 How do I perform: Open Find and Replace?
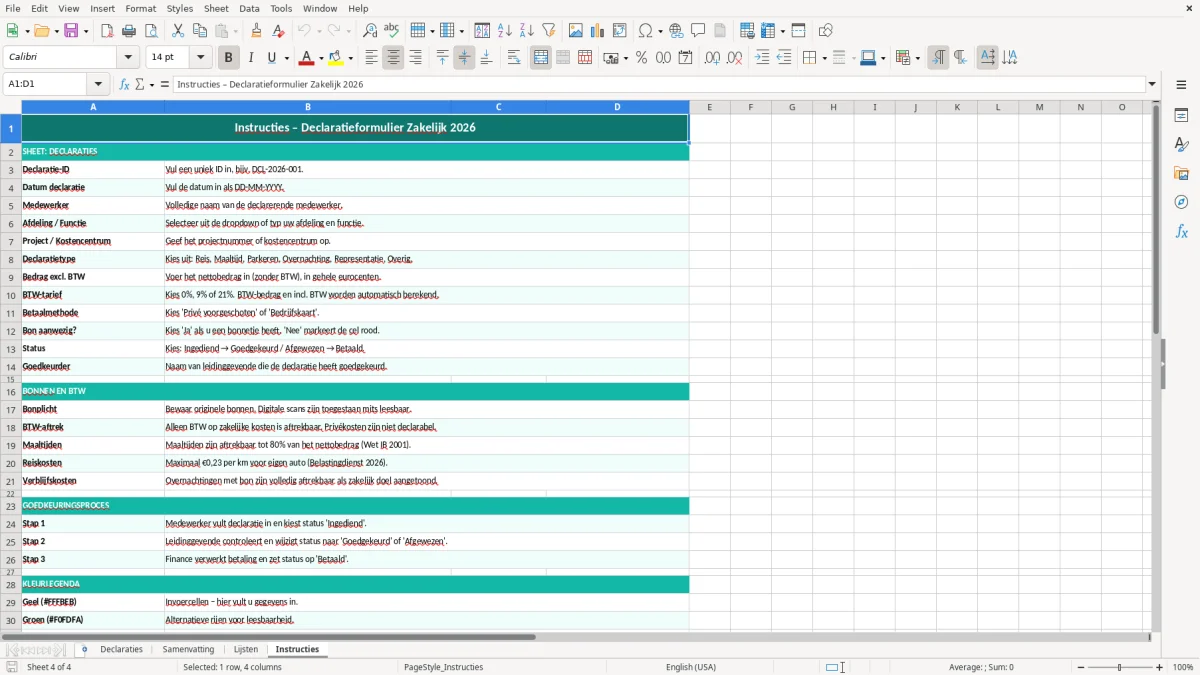coord(370,31)
